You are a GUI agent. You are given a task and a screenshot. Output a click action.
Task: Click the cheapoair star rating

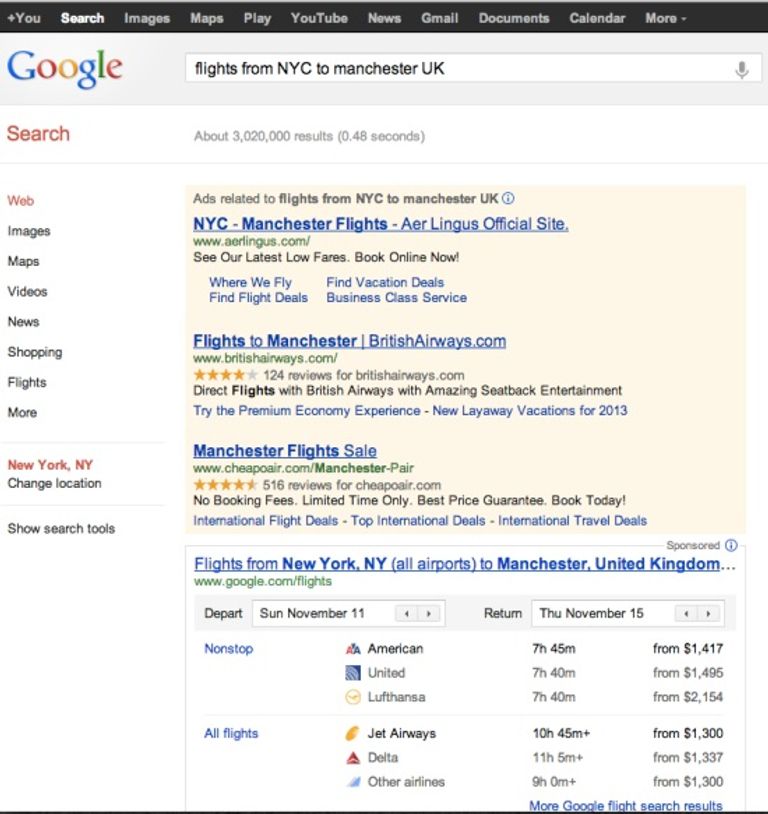tap(225, 485)
